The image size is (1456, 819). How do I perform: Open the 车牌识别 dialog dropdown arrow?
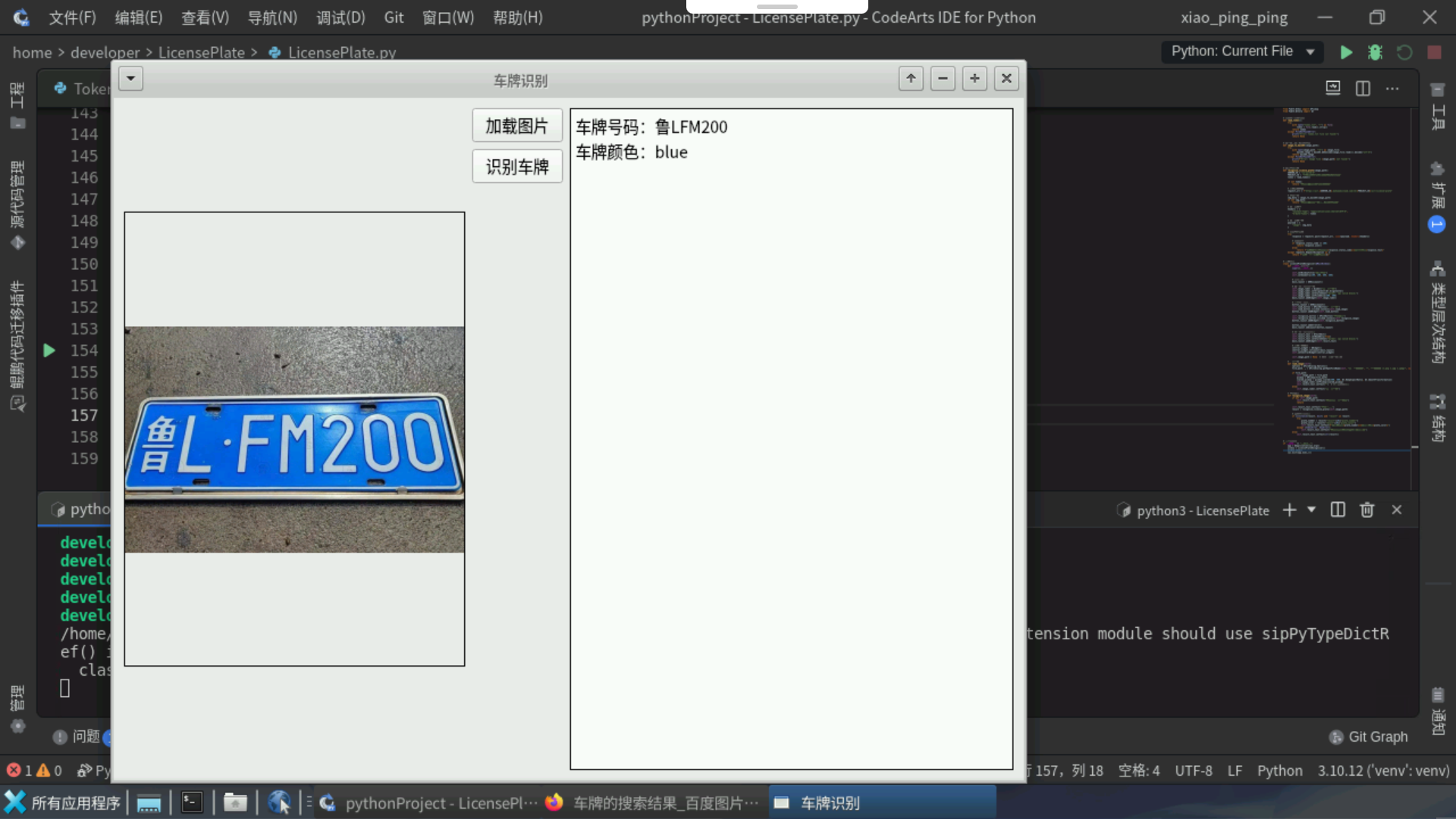point(130,78)
